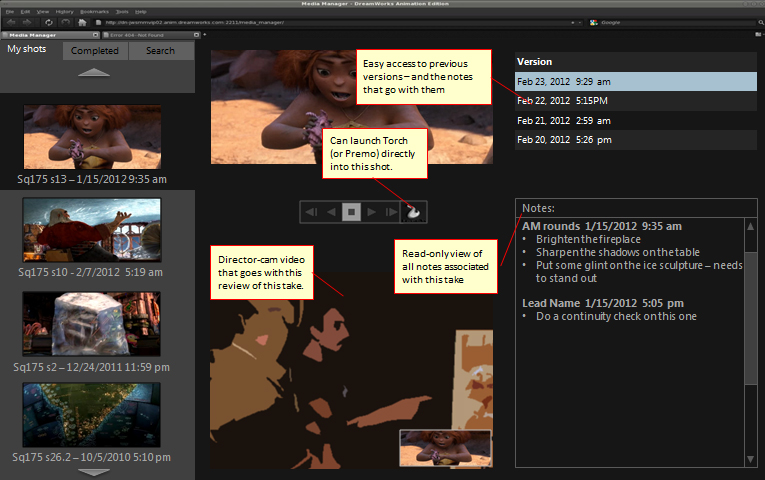Click the Notes: panel header

click(x=636, y=208)
